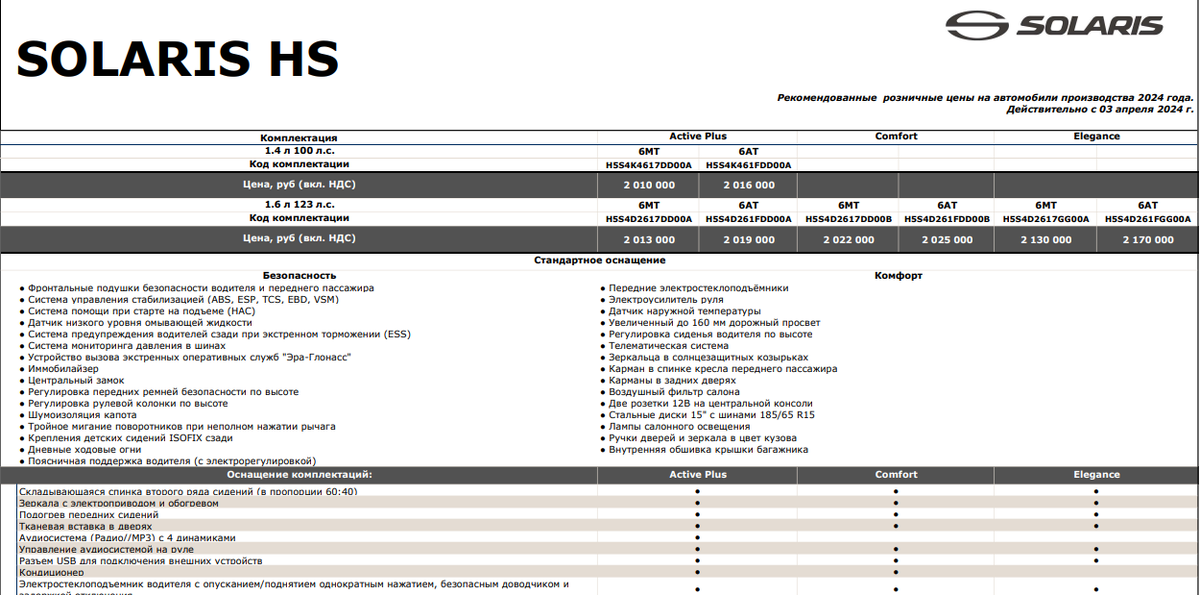This screenshot has width=1200, height=595.
Task: Select 'Система помощи при старте на подъеме (HAC)'
Action: pos(142,311)
